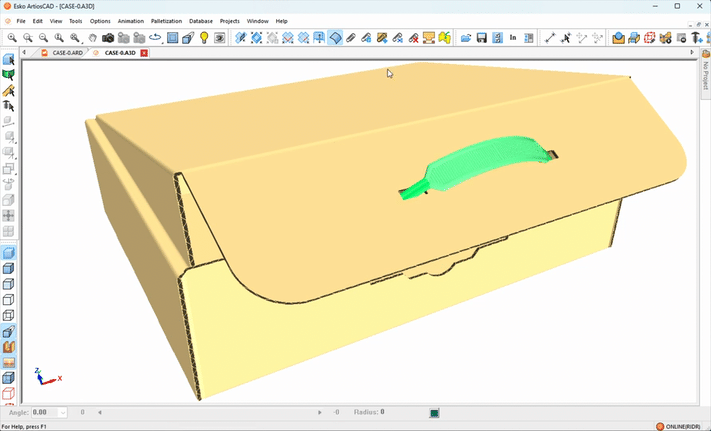Open the Database menu

tap(201, 21)
